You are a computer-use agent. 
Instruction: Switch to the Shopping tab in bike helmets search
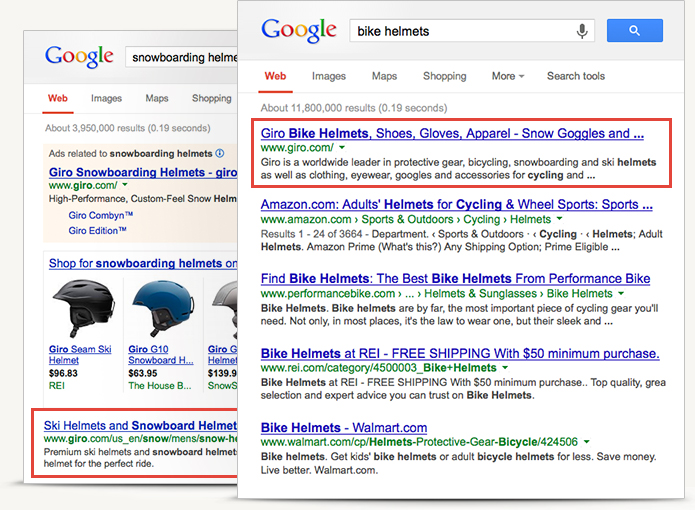(444, 76)
